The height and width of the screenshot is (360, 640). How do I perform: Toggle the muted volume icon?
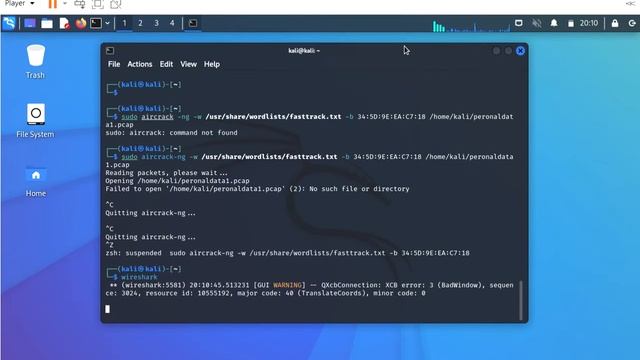(x=537, y=23)
